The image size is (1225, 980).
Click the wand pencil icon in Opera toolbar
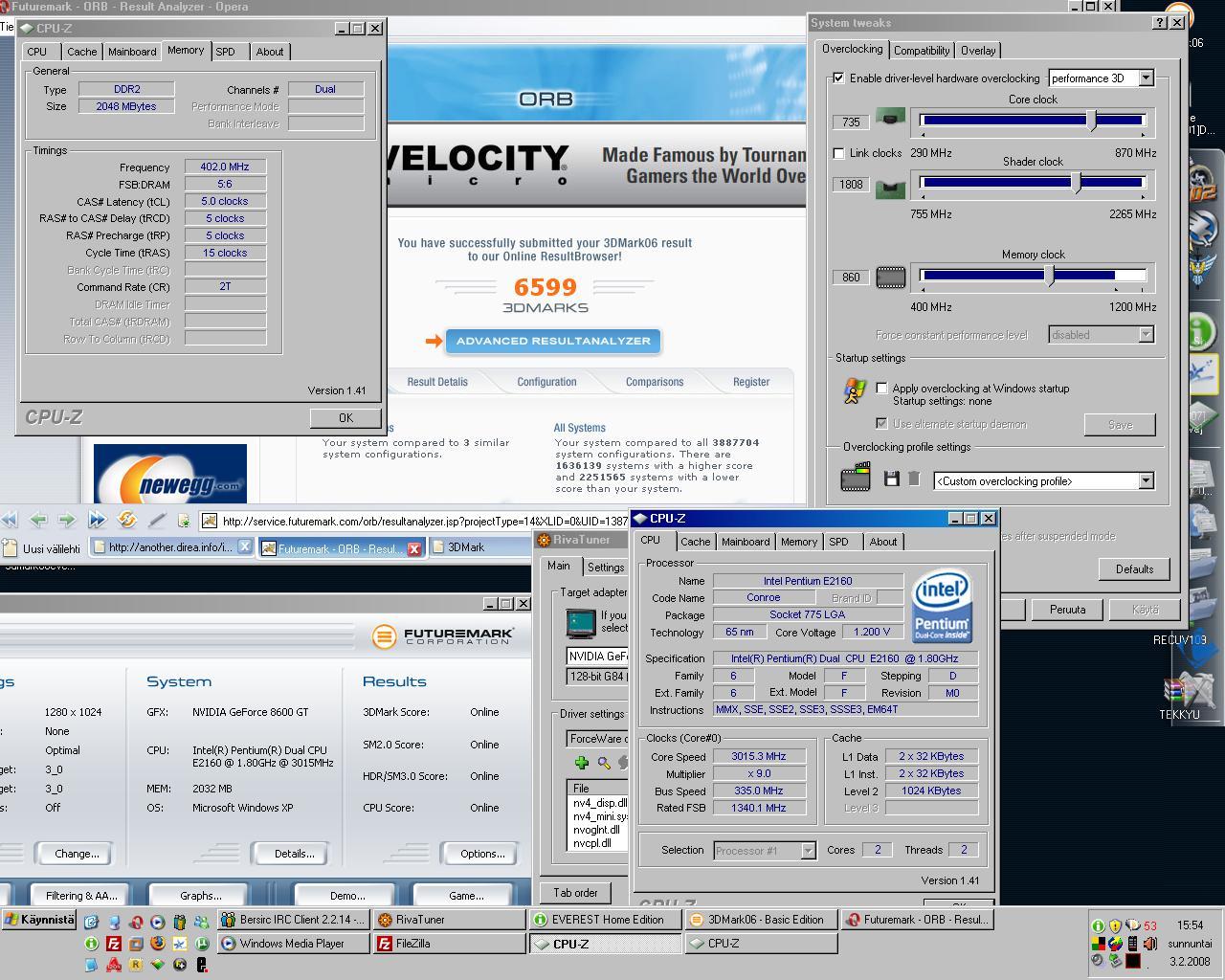[x=157, y=520]
